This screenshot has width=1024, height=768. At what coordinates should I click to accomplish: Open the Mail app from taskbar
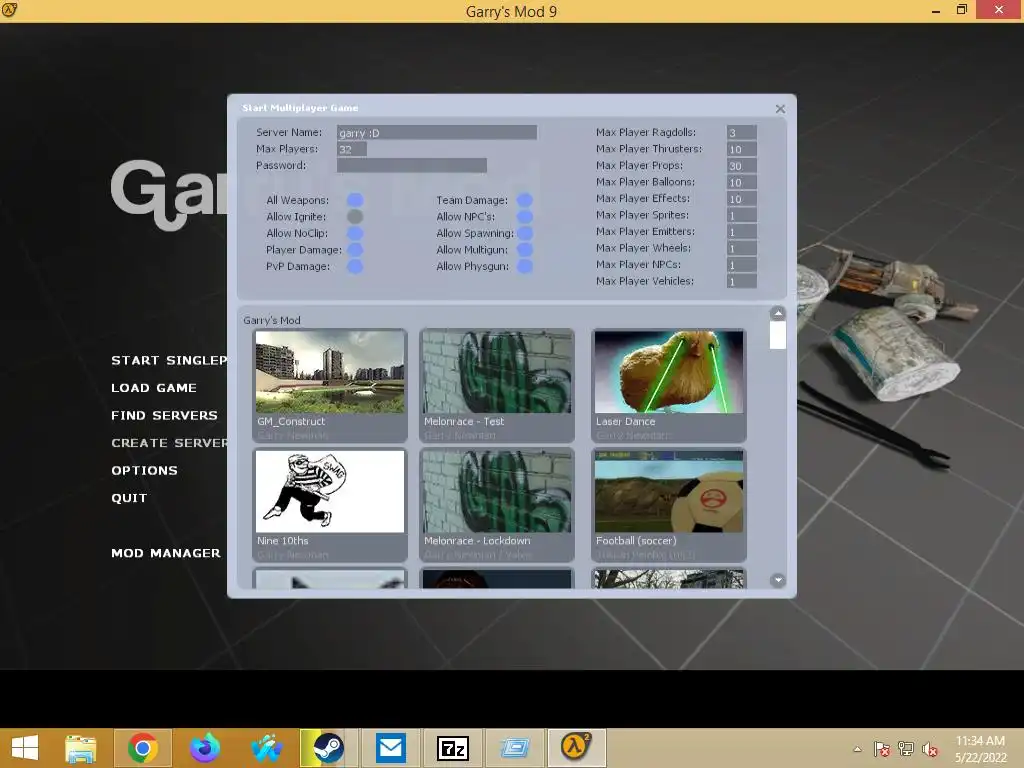[x=391, y=748]
